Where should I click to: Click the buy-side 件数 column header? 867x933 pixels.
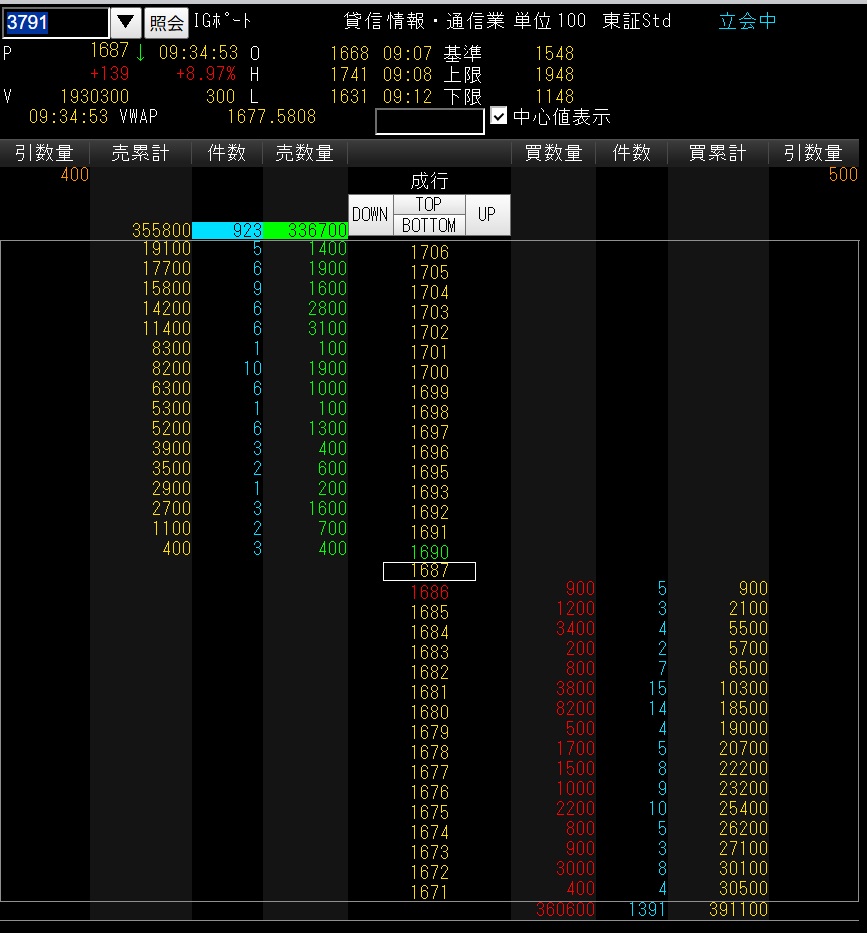[631, 153]
